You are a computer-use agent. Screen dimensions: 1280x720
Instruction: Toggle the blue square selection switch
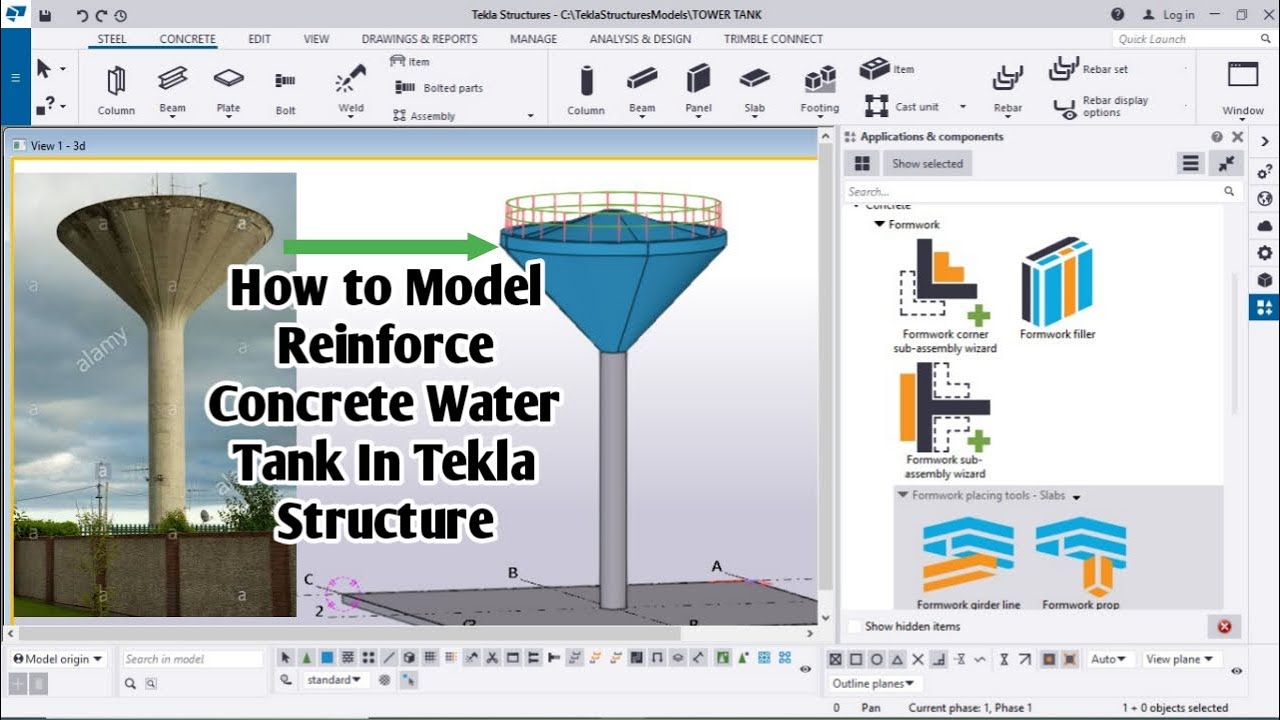(x=327, y=658)
